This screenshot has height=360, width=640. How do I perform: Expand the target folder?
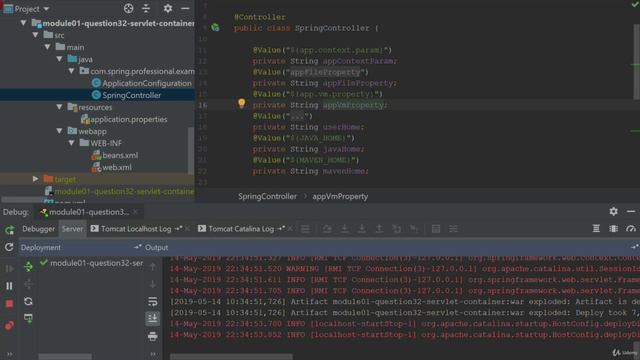36,178
